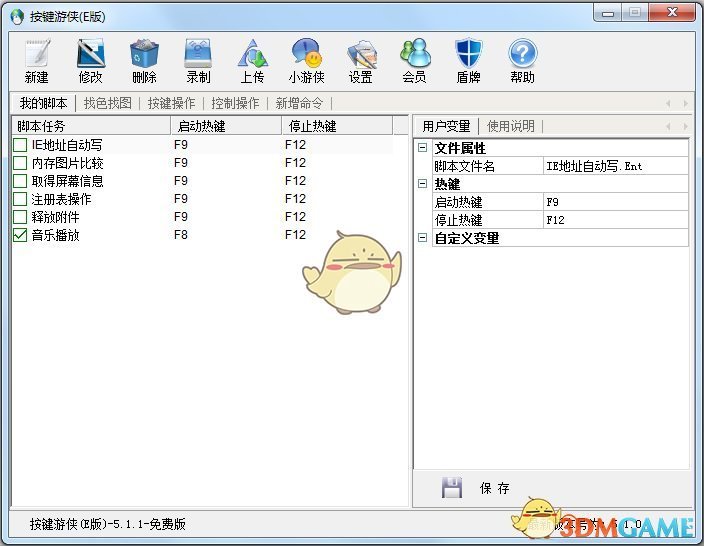Sort by the 停止热键 column header
Image resolution: width=704 pixels, height=546 pixels.
(x=338, y=126)
